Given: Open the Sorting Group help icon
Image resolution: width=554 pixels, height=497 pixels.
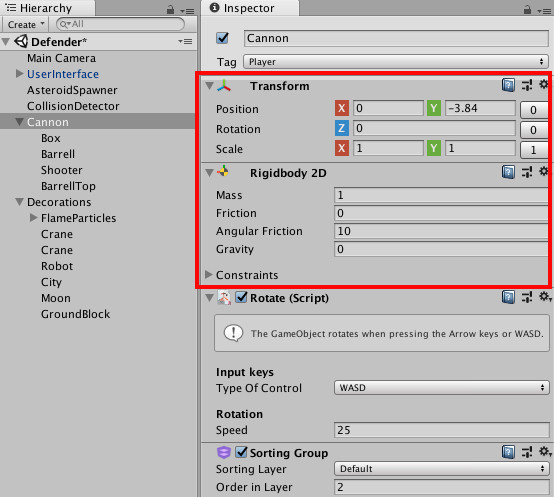Looking at the screenshot, I should [x=508, y=452].
